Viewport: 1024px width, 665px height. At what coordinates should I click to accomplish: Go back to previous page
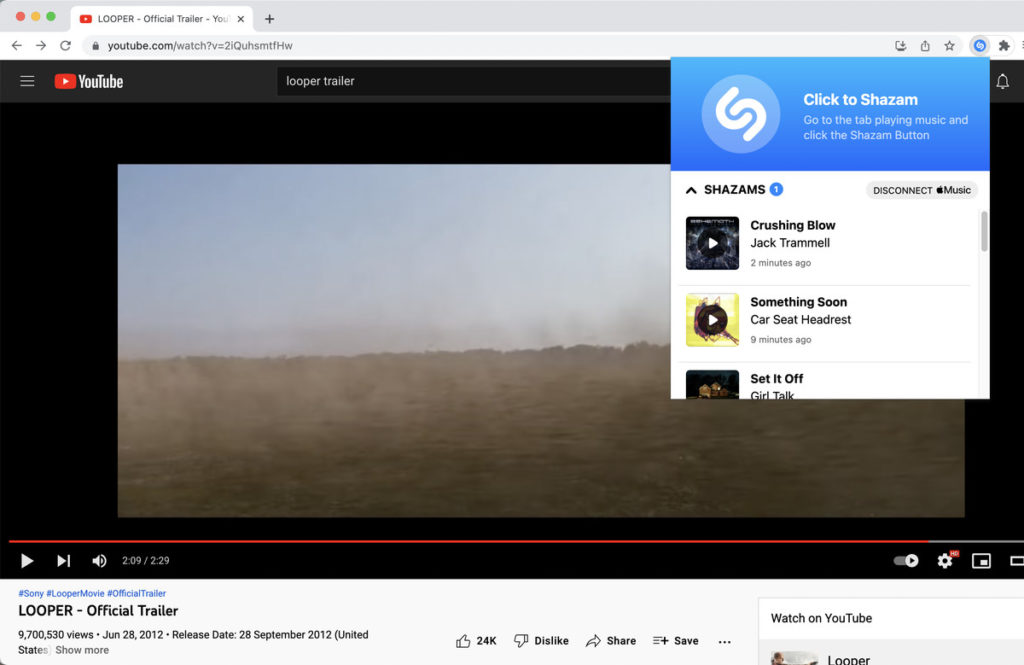click(x=17, y=46)
